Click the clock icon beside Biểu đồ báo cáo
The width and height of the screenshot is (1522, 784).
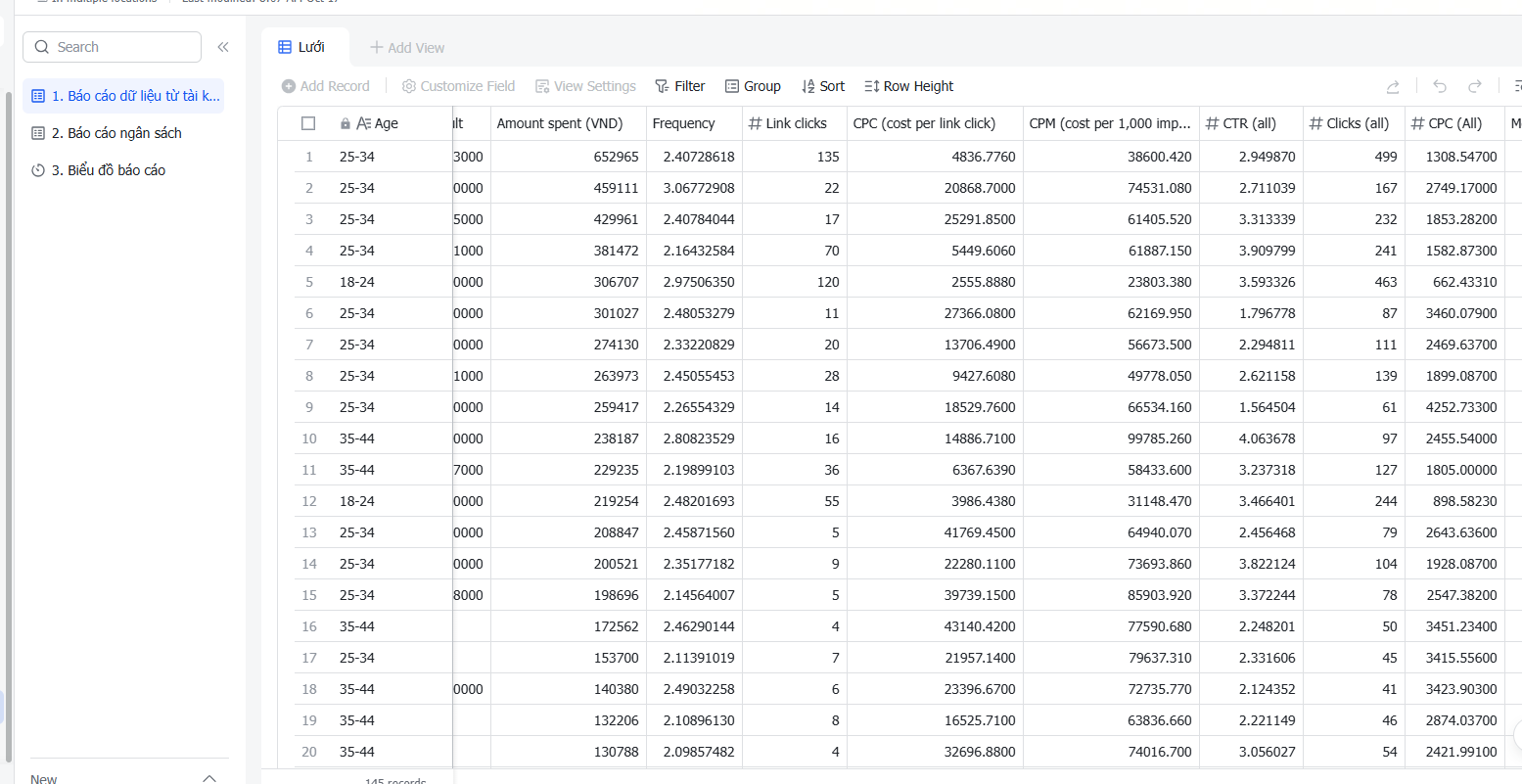38,170
